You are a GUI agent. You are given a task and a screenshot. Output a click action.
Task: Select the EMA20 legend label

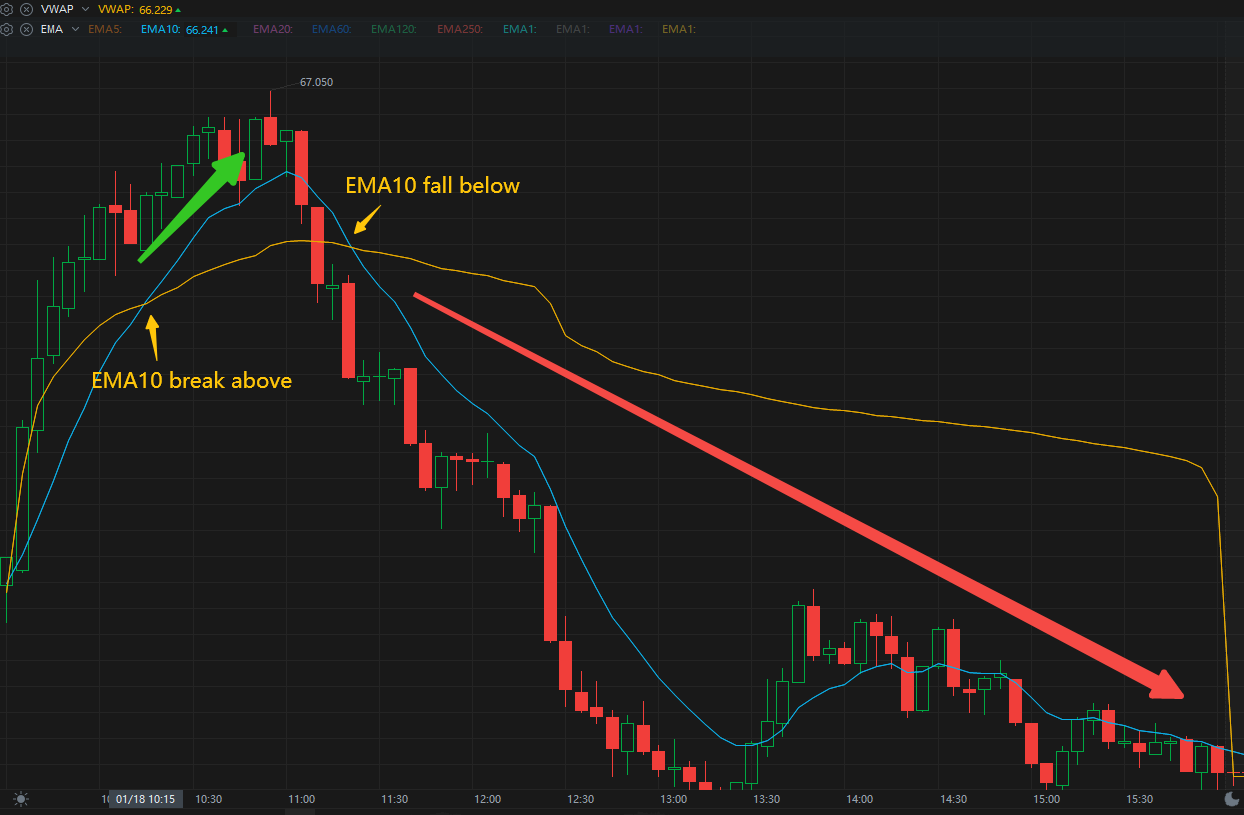273,29
